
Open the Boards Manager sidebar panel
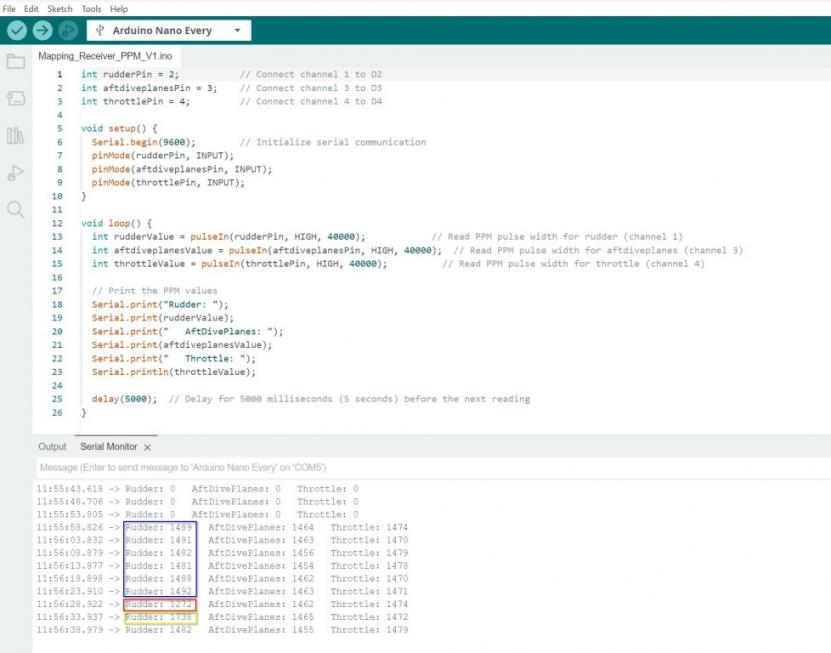pyautogui.click(x=15, y=98)
